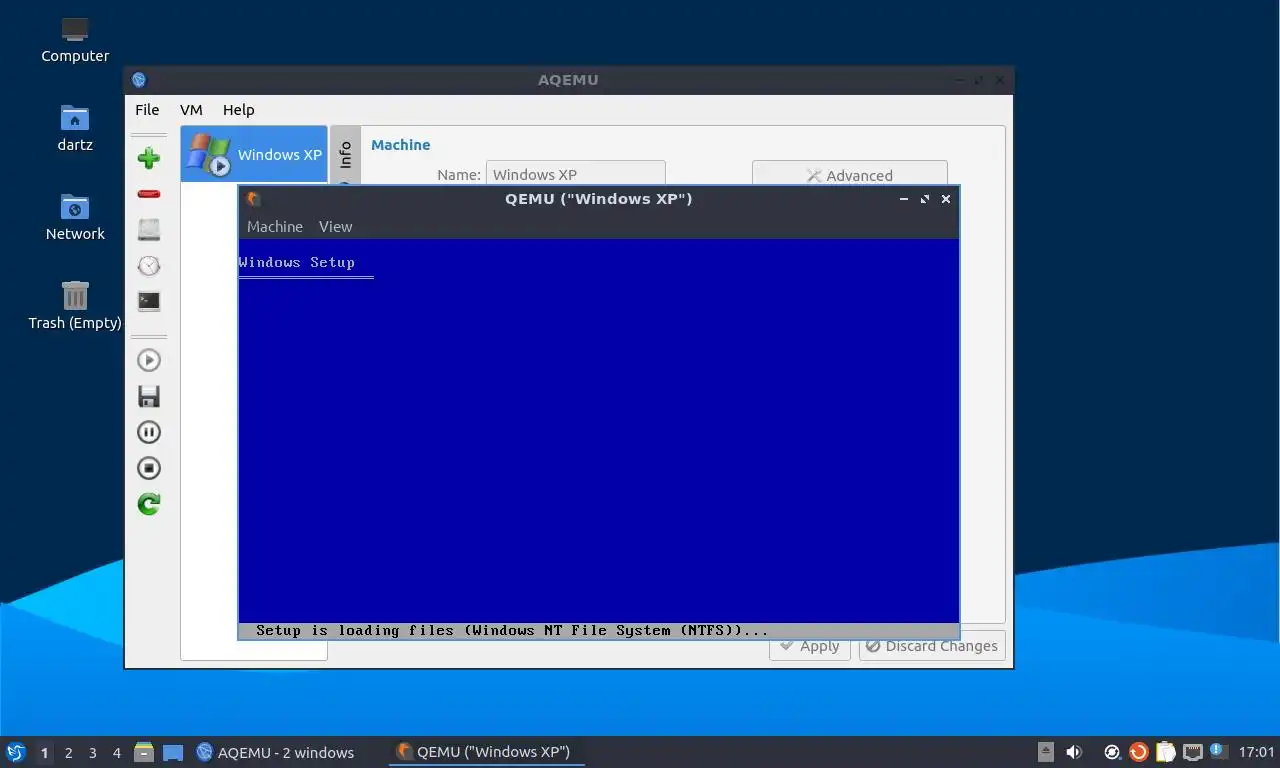Close the QEMU ("Windows XP") window
Screen dimensions: 1280x768
pyautogui.click(x=946, y=199)
